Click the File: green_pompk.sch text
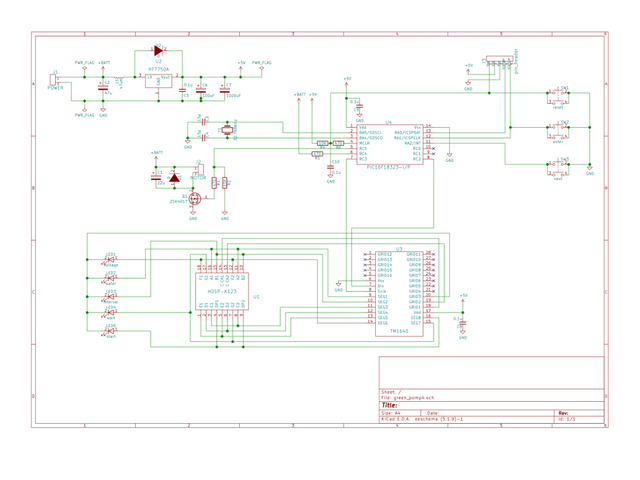This screenshot has width=640, height=480. pos(407,398)
